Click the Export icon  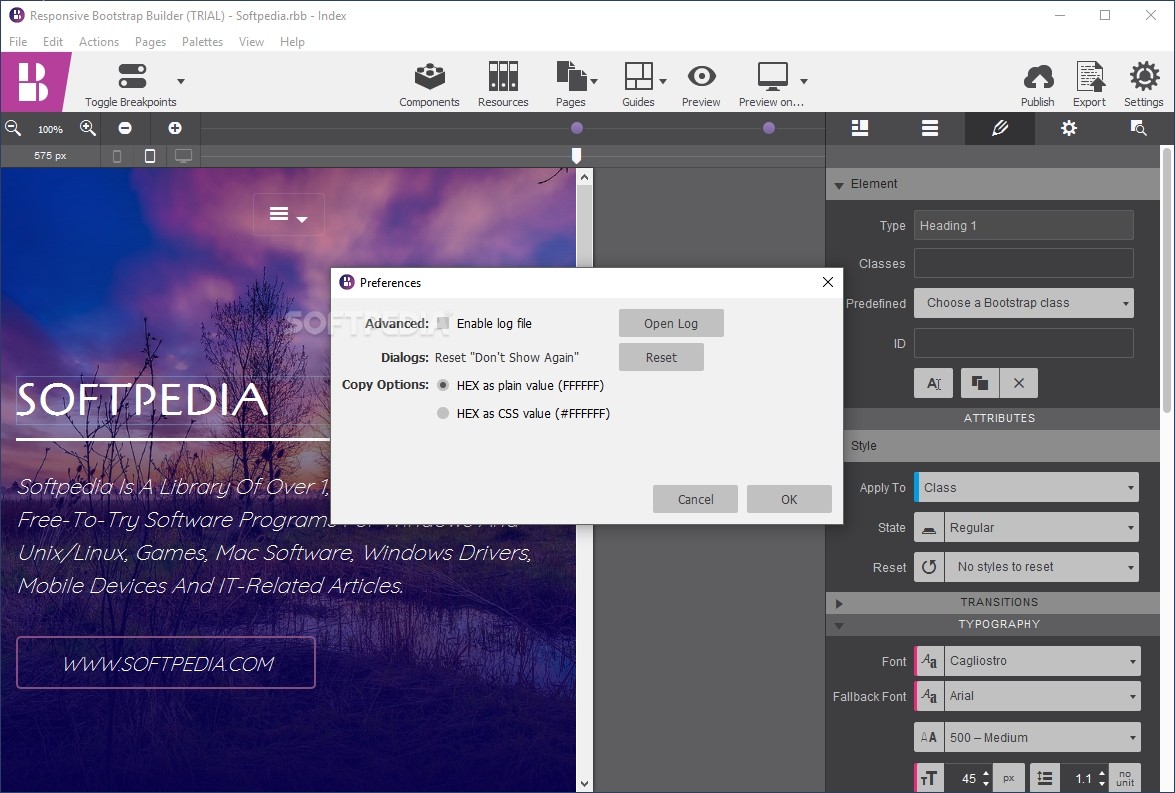1090,76
